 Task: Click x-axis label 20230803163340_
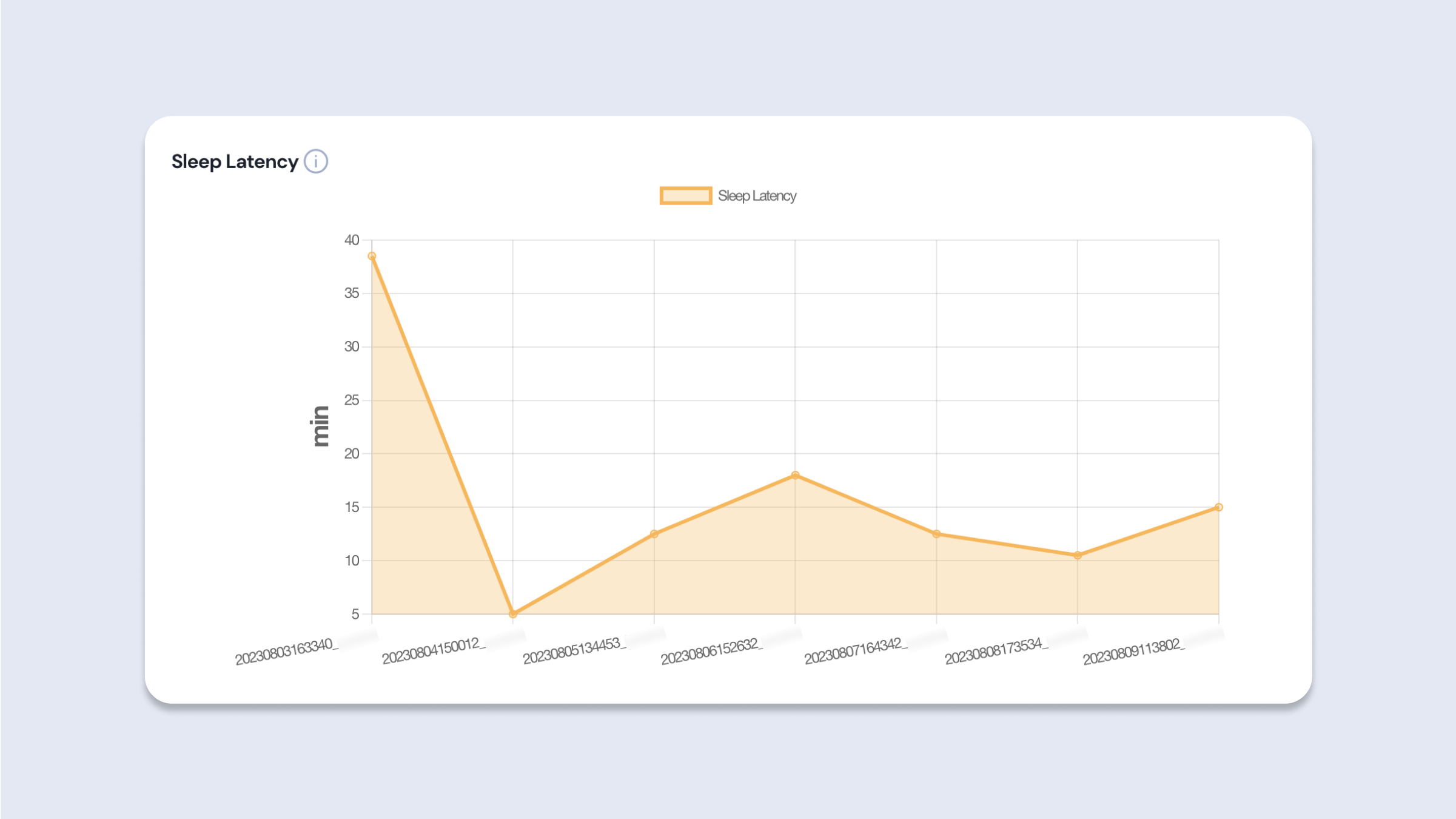[287, 651]
